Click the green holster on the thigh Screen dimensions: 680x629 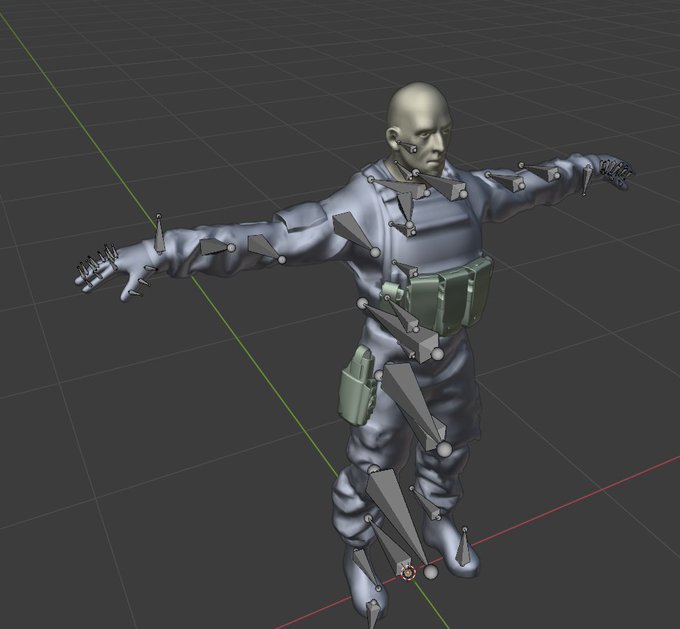[357, 386]
